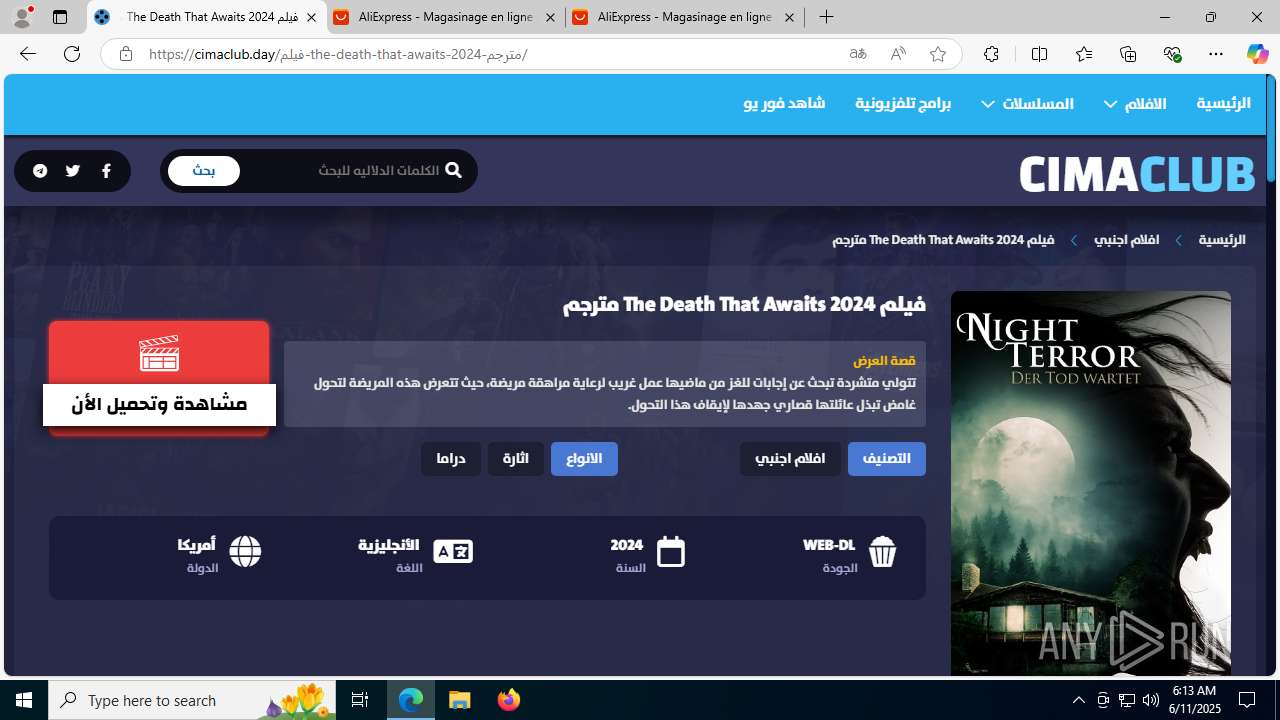Expand the الافلام dropdown menu

(1135, 104)
